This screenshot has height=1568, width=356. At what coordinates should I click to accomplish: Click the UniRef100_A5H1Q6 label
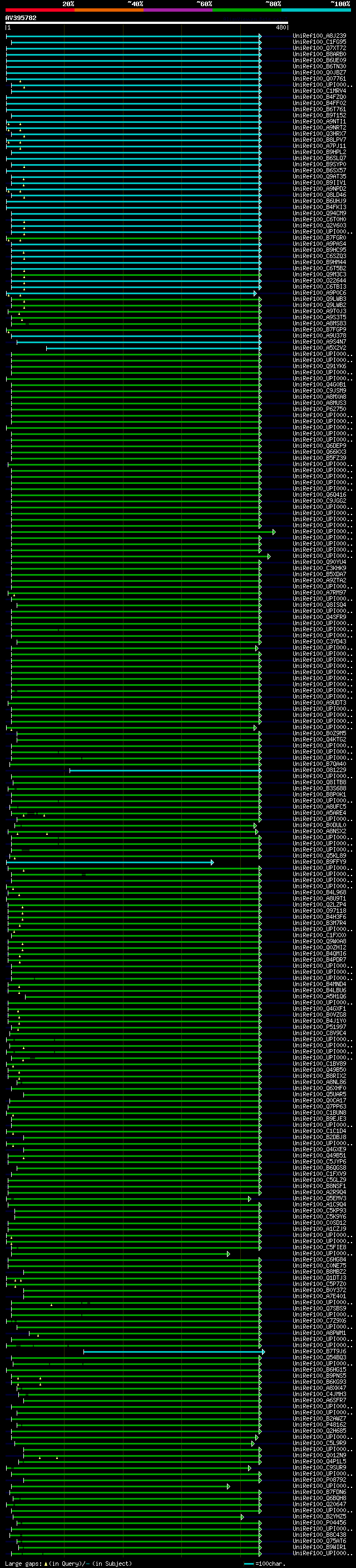pyautogui.click(x=319, y=996)
